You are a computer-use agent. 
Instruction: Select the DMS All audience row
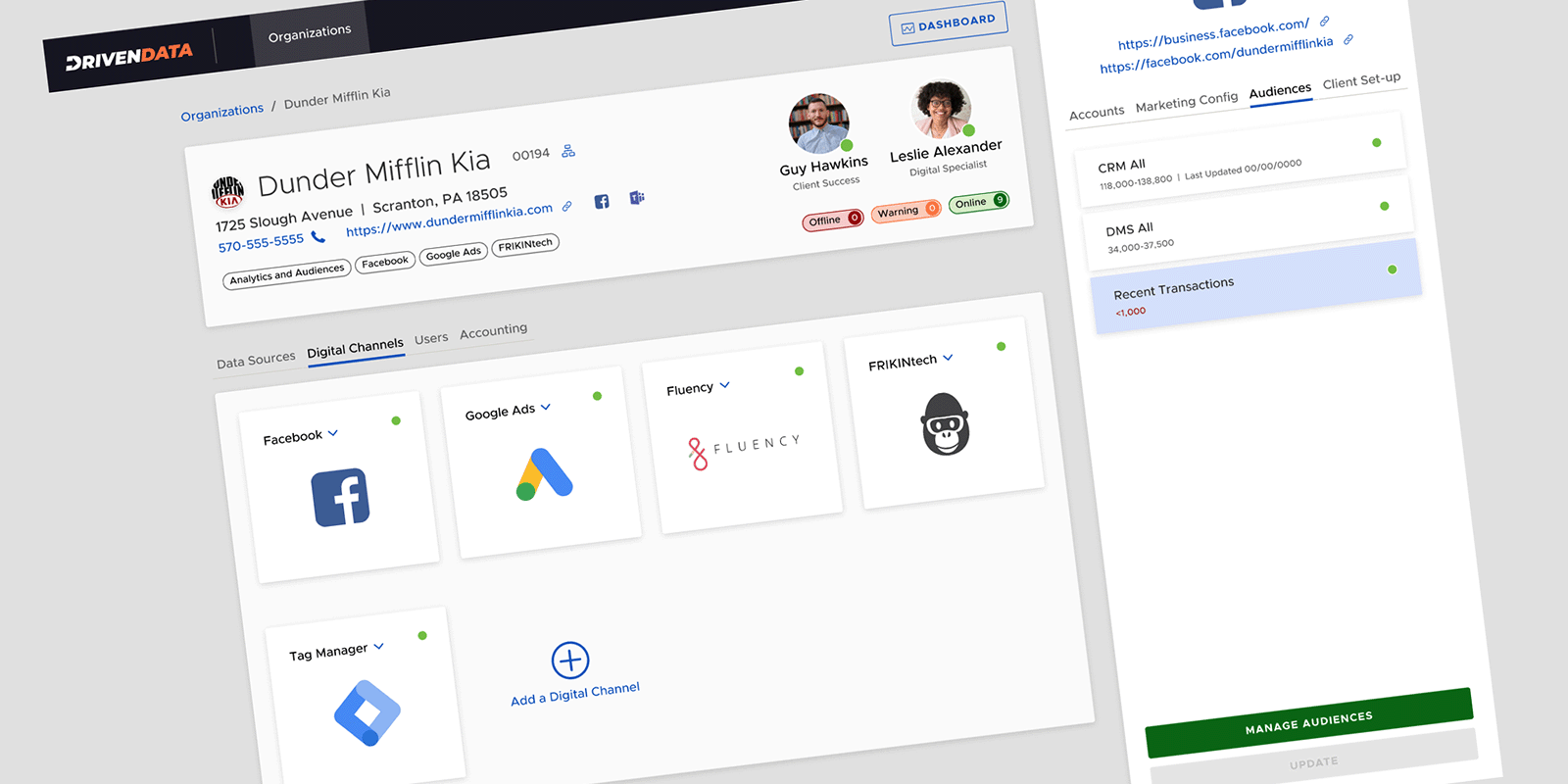1248,223
